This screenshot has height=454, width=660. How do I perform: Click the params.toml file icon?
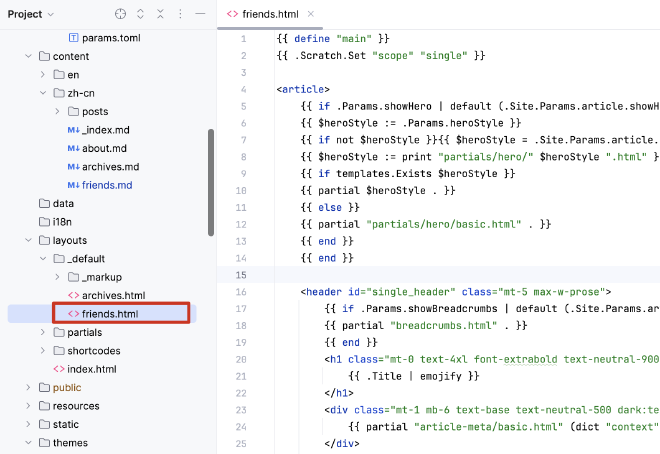coord(73,37)
